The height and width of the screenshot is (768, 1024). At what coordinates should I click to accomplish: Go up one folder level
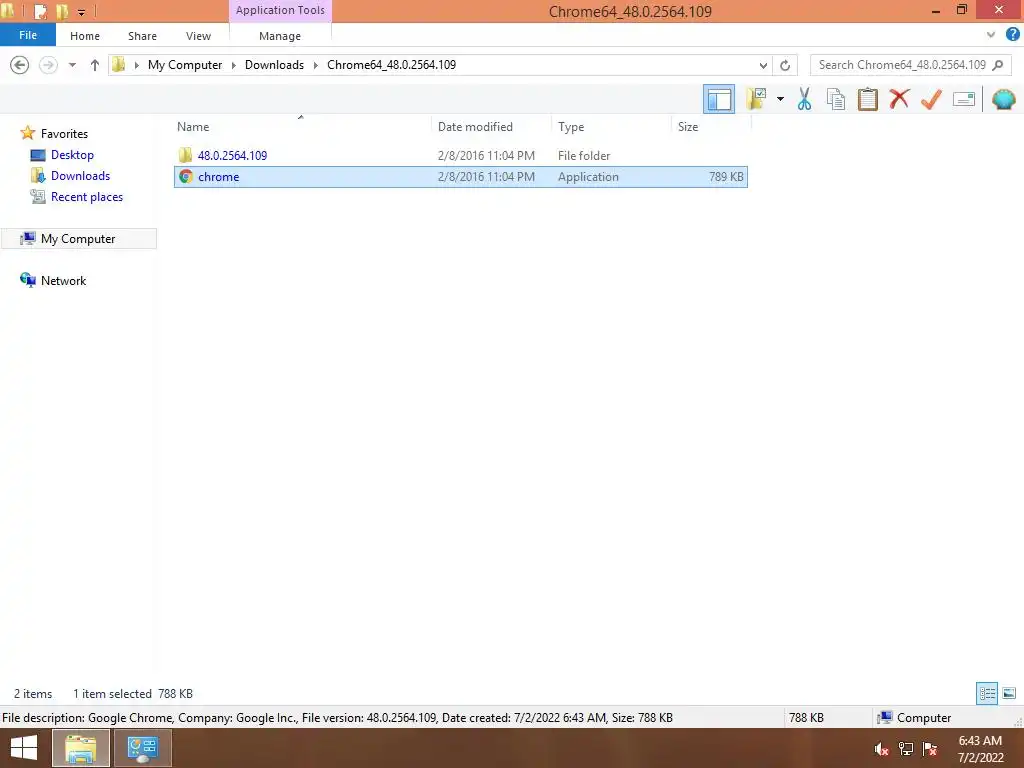pyautogui.click(x=95, y=65)
